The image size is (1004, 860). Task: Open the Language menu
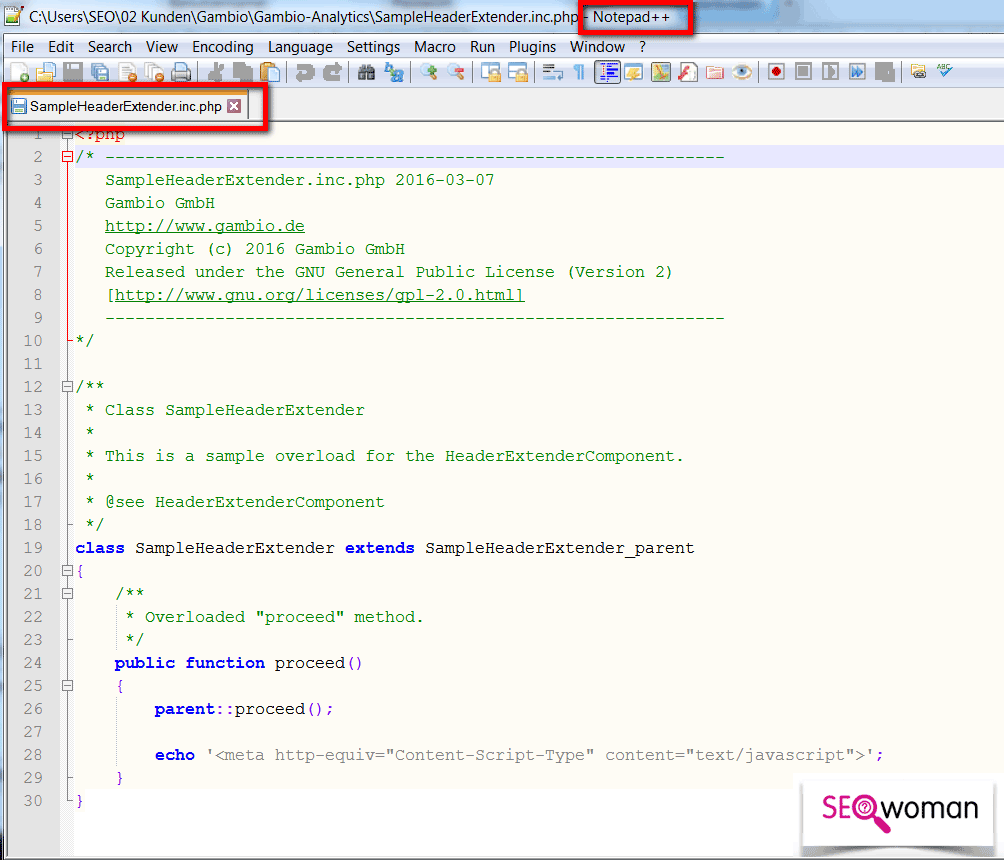pyautogui.click(x=300, y=47)
